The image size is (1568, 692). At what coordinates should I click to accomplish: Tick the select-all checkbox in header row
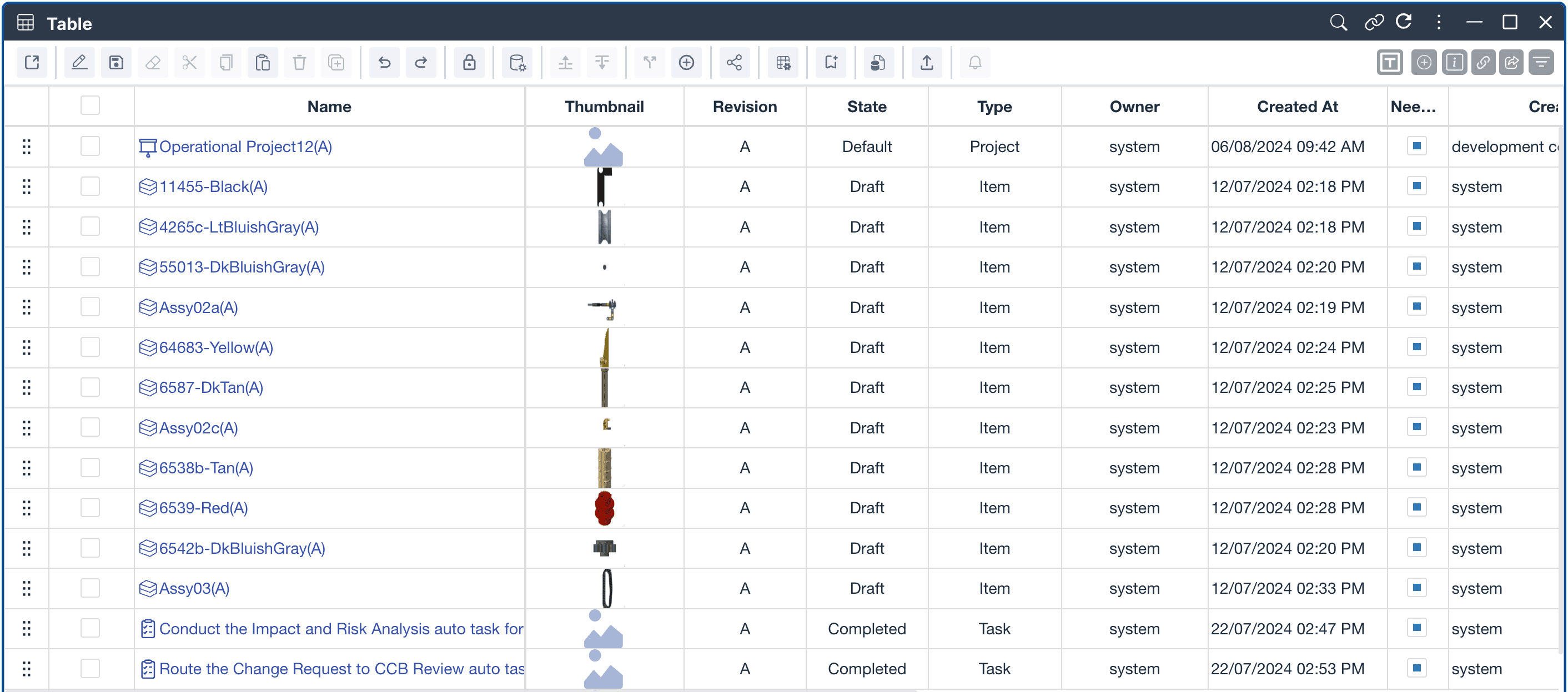(x=90, y=105)
